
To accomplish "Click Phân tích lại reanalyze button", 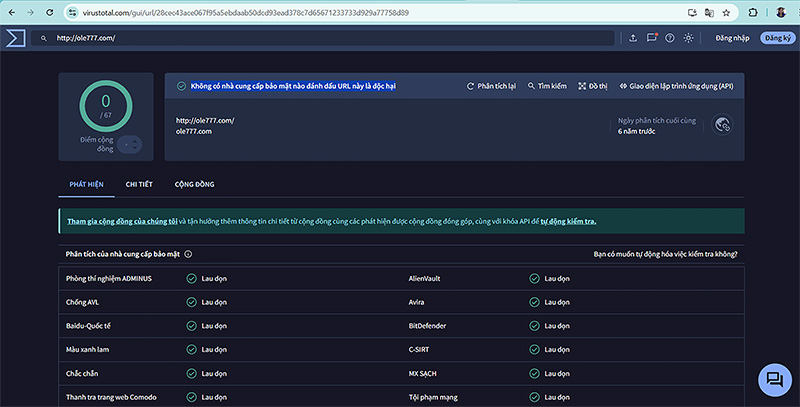I will click(491, 86).
